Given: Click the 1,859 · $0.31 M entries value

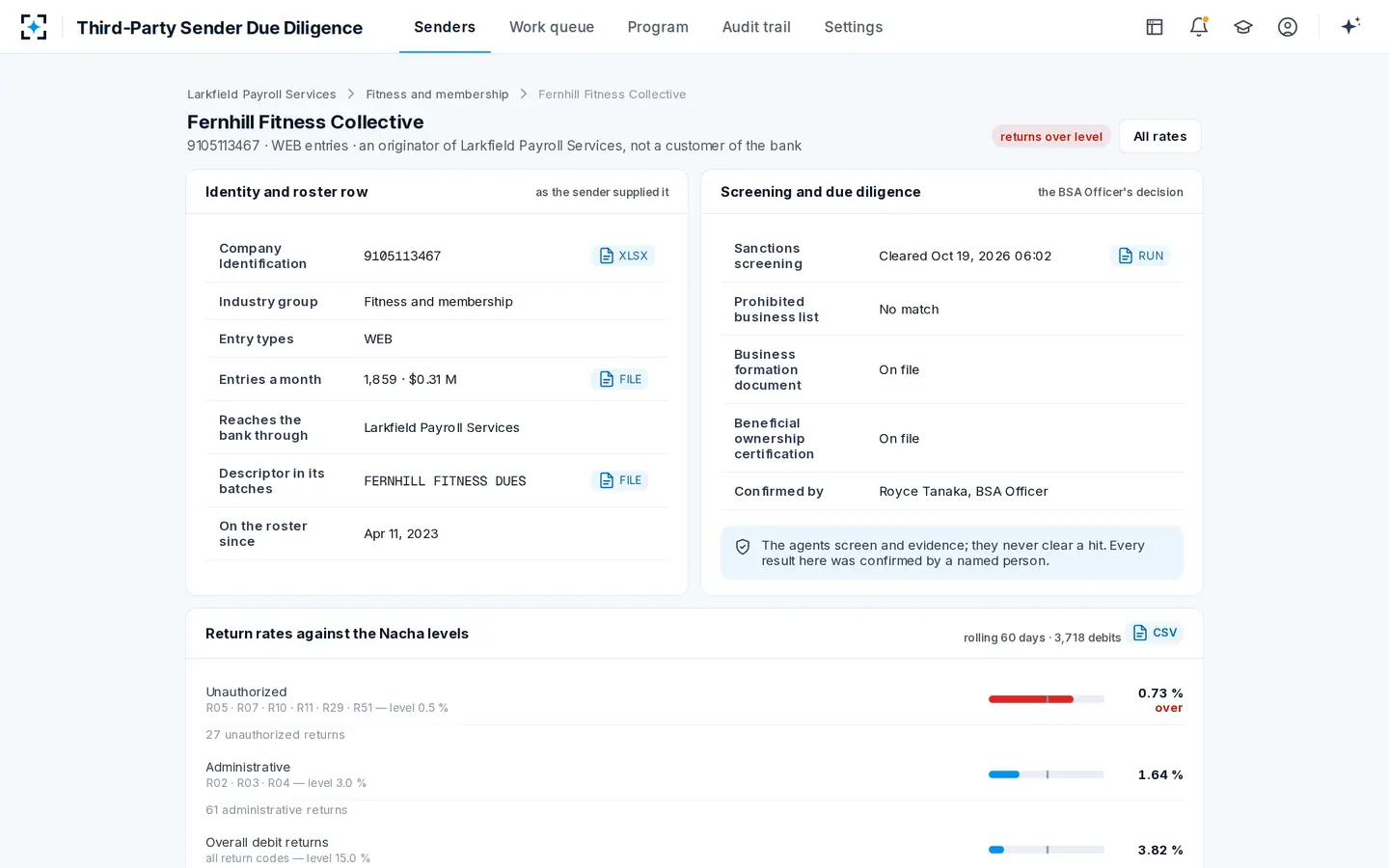Looking at the screenshot, I should [410, 380].
